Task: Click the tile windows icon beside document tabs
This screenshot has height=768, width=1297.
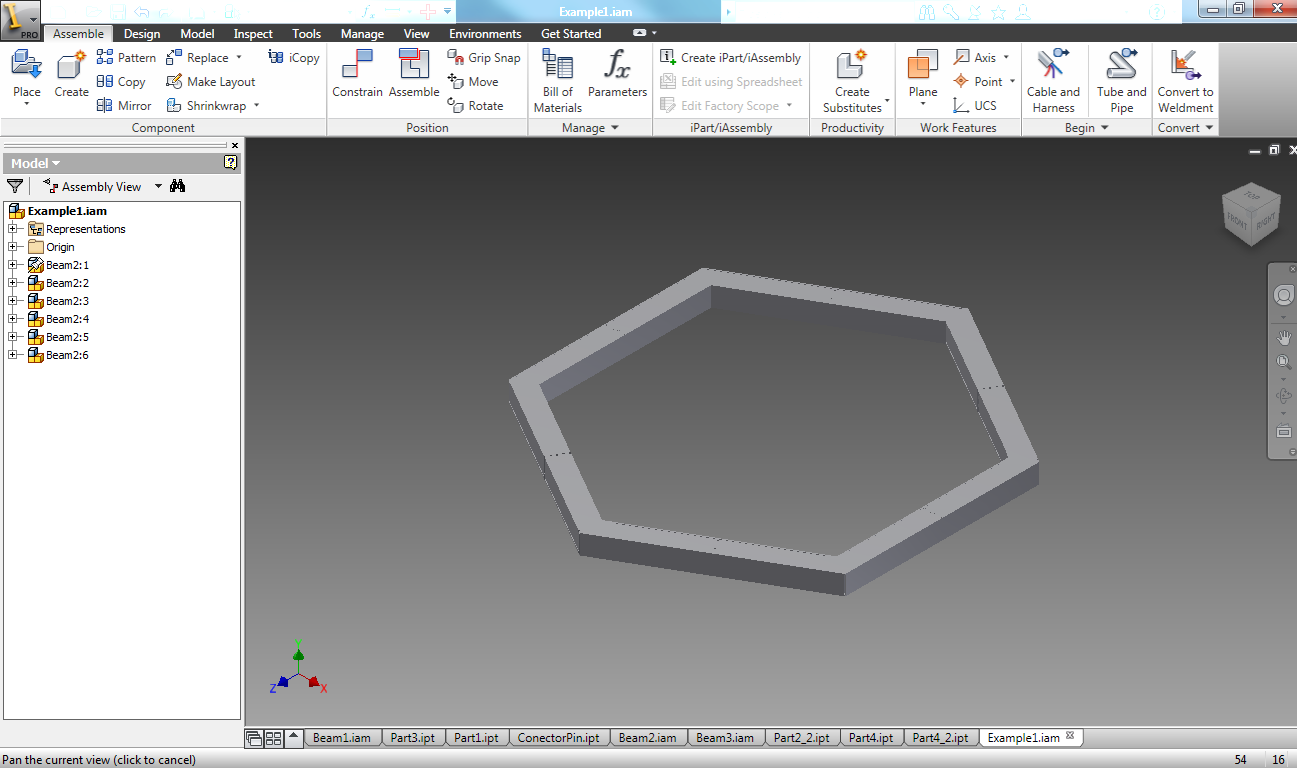Action: pos(273,739)
